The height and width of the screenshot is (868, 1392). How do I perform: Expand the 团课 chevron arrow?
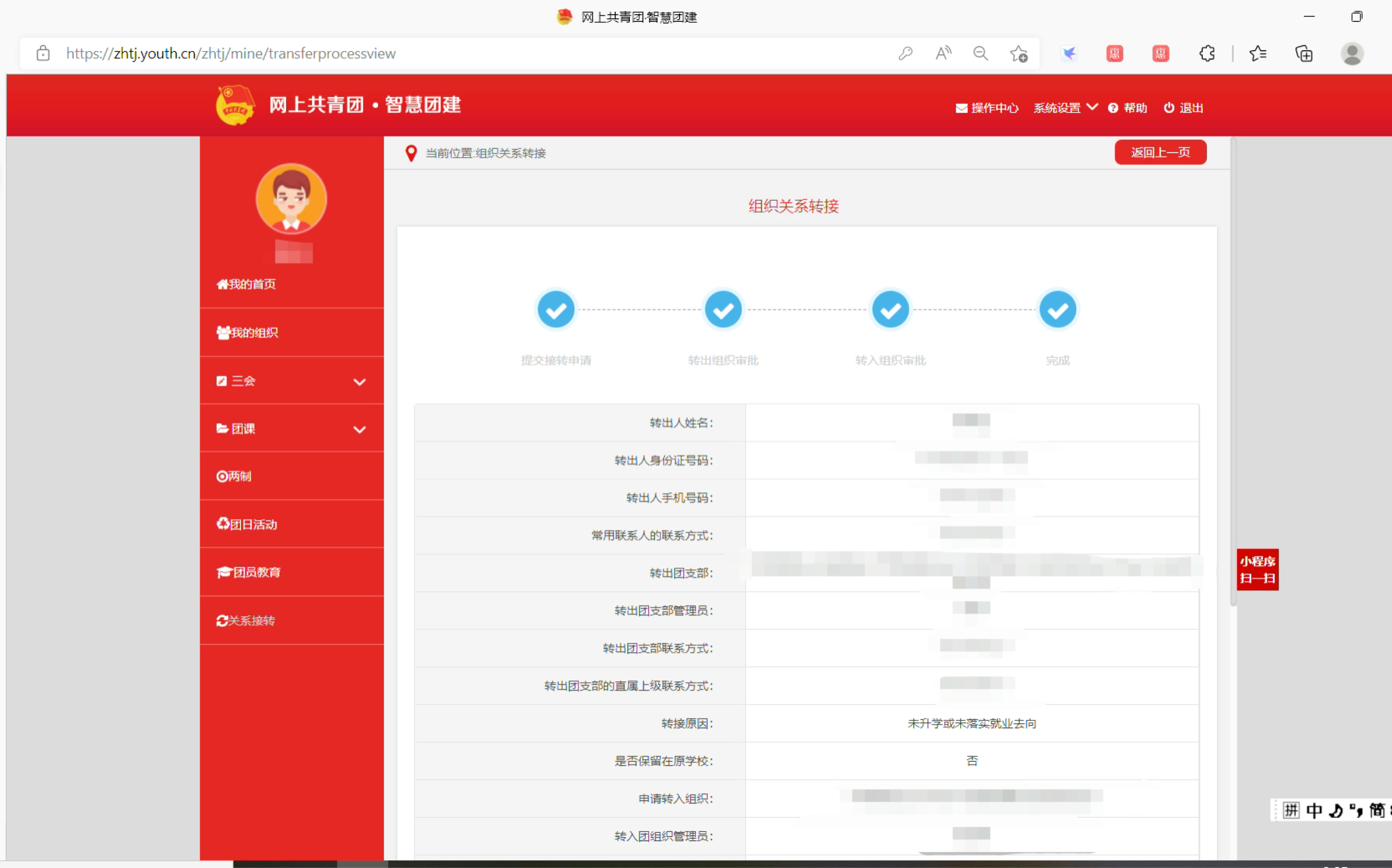tap(360, 430)
